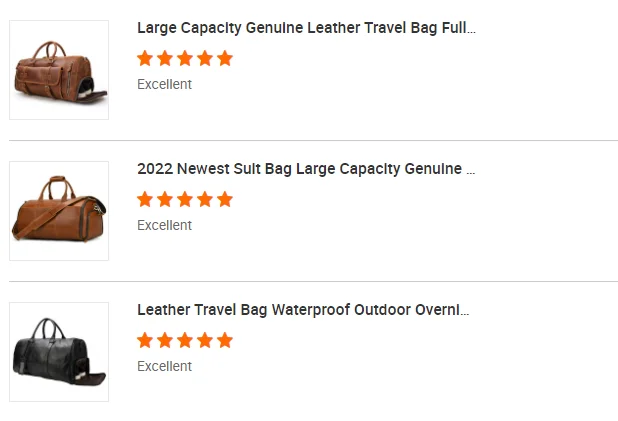Click third star of Large Capacity Travel Bag rating

coord(185,58)
